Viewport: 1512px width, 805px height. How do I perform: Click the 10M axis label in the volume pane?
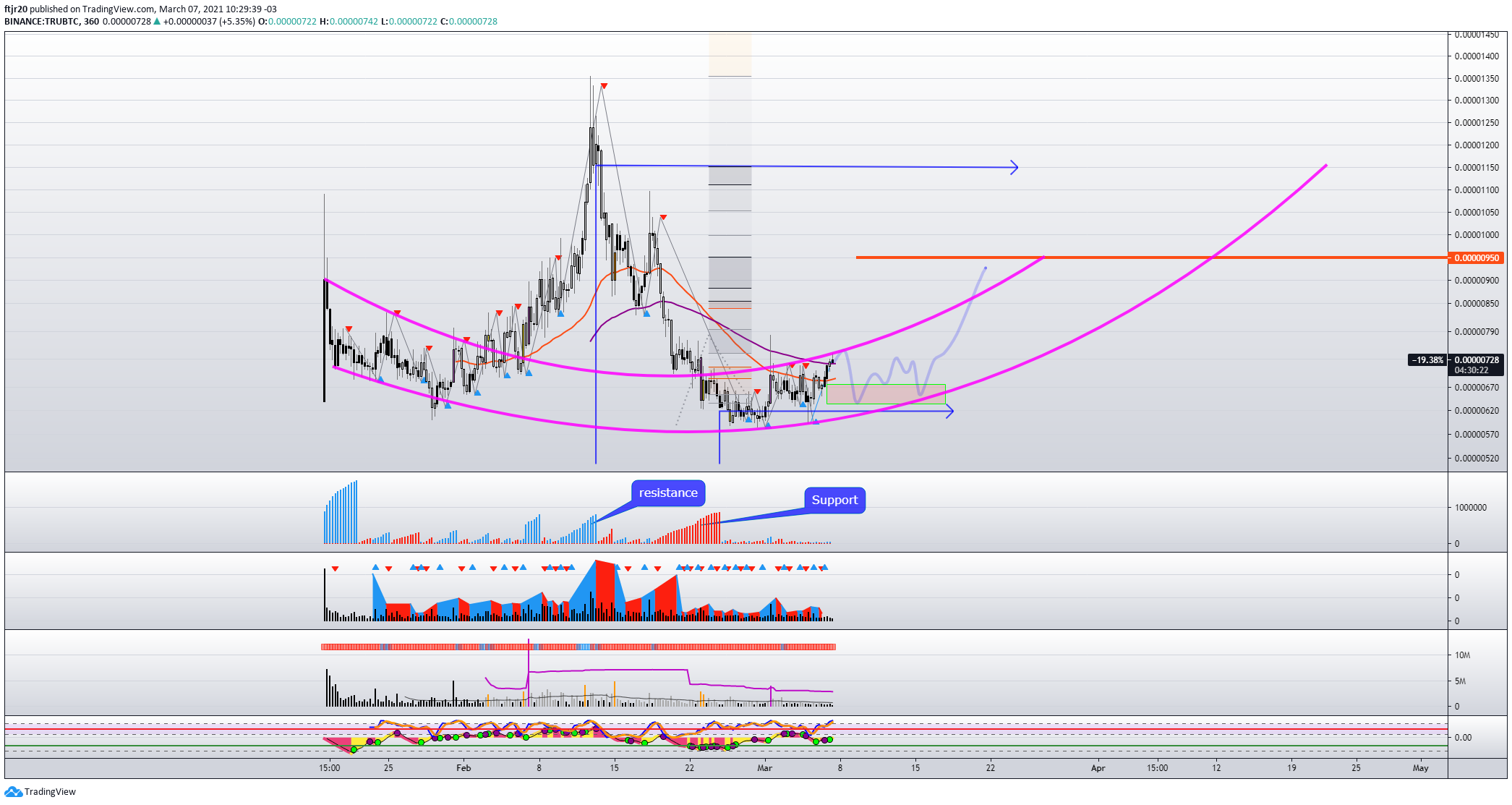(1463, 655)
